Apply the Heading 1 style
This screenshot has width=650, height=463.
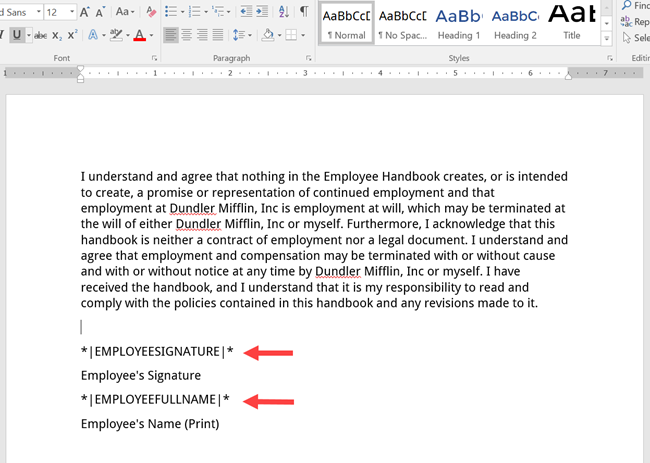click(457, 22)
